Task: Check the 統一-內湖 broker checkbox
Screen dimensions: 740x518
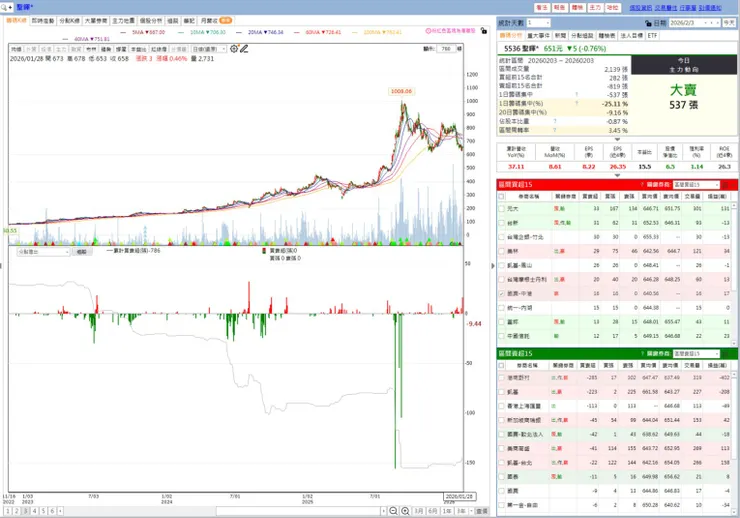Action: pos(501,308)
